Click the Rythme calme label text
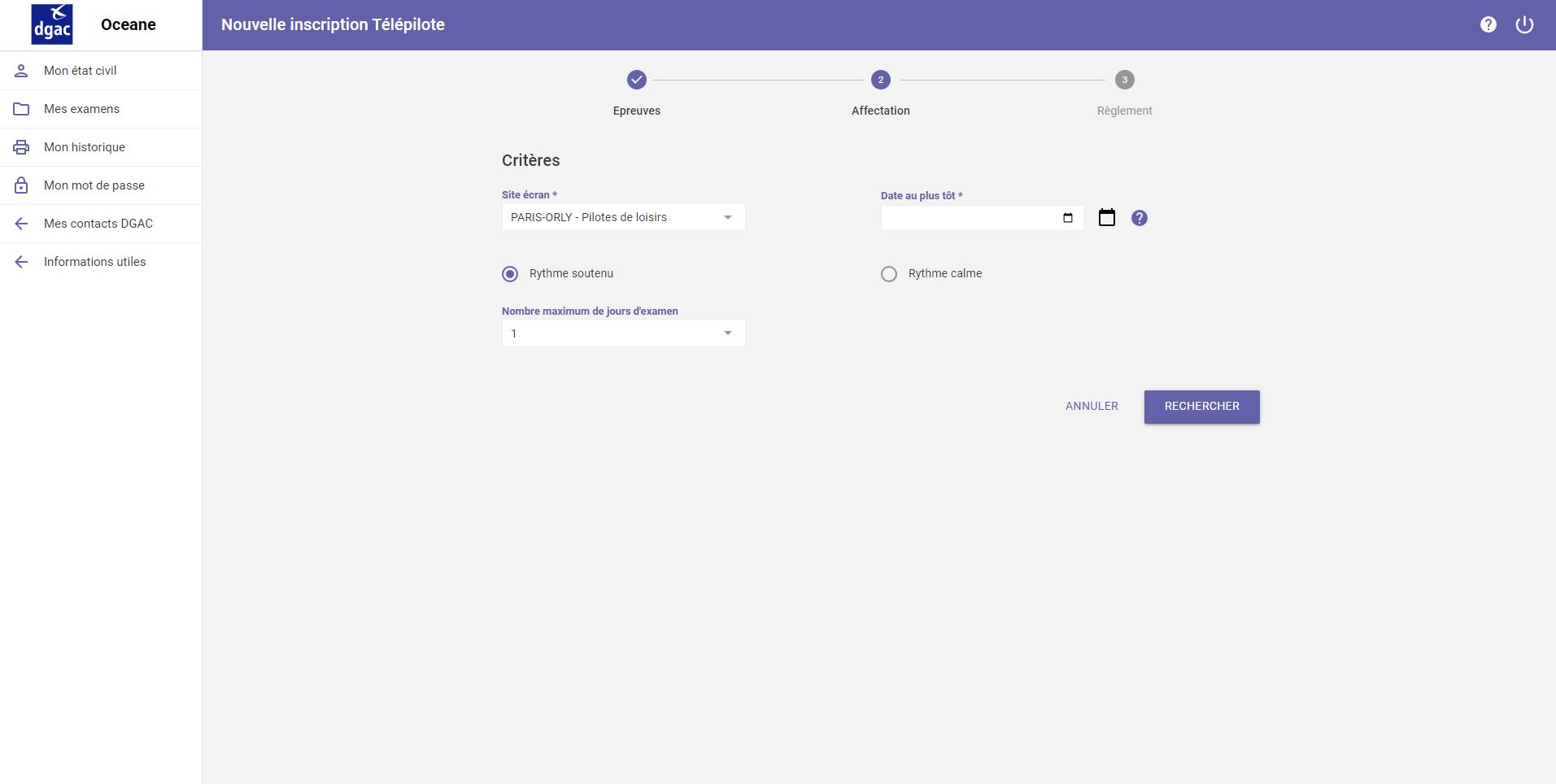Screen dimensions: 1556x784 (945, 273)
